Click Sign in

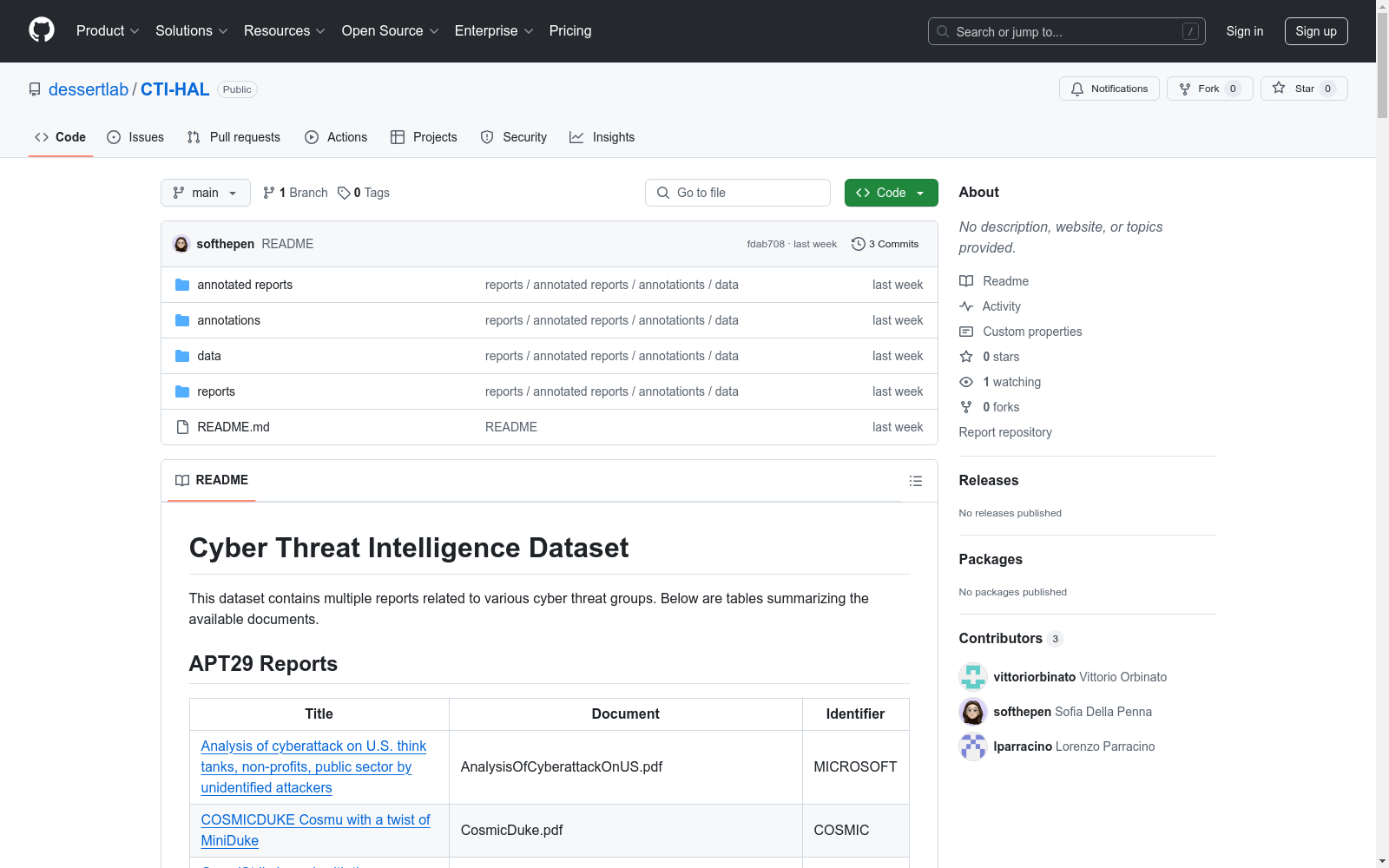1245,31
